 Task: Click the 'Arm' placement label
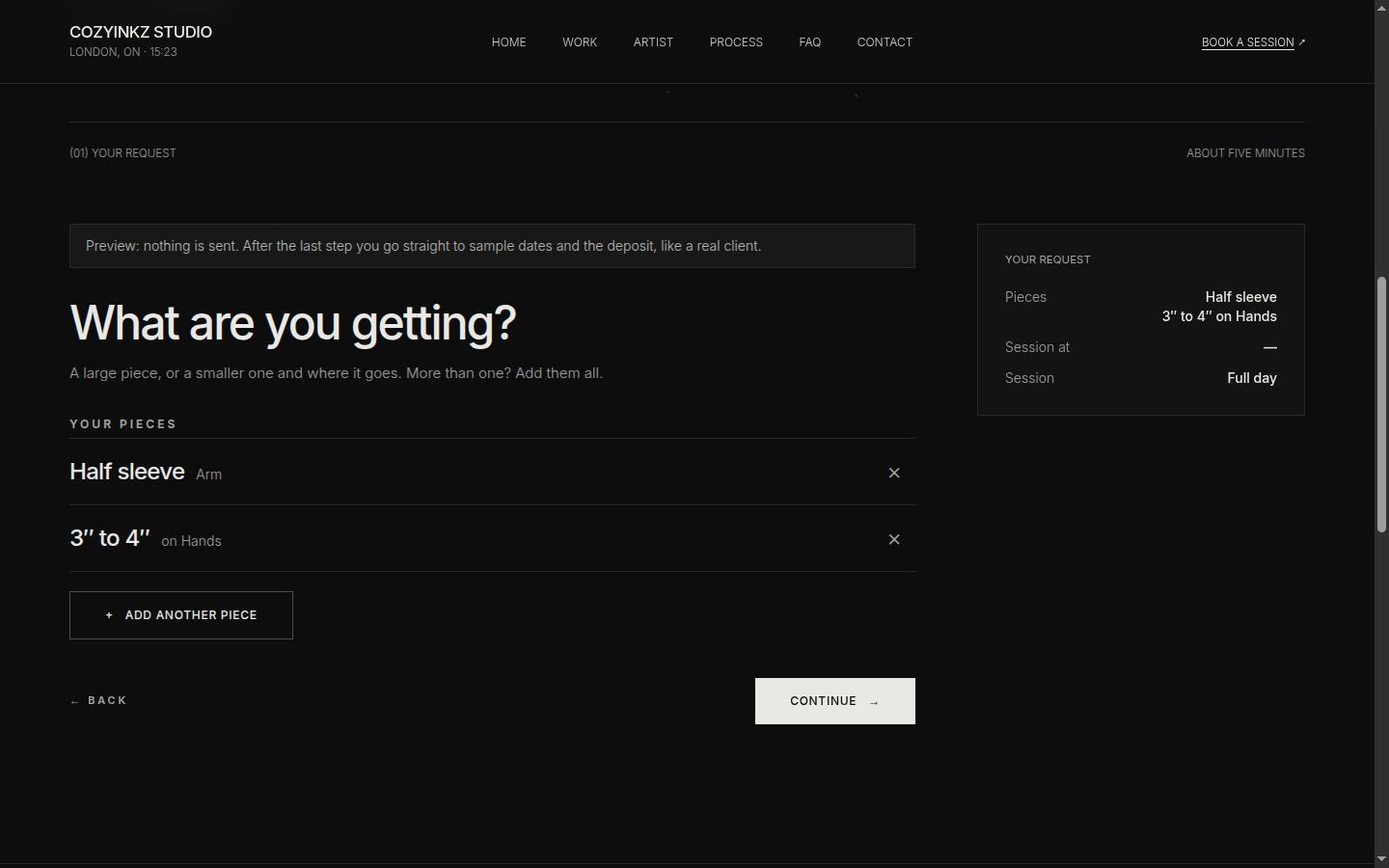(x=208, y=475)
